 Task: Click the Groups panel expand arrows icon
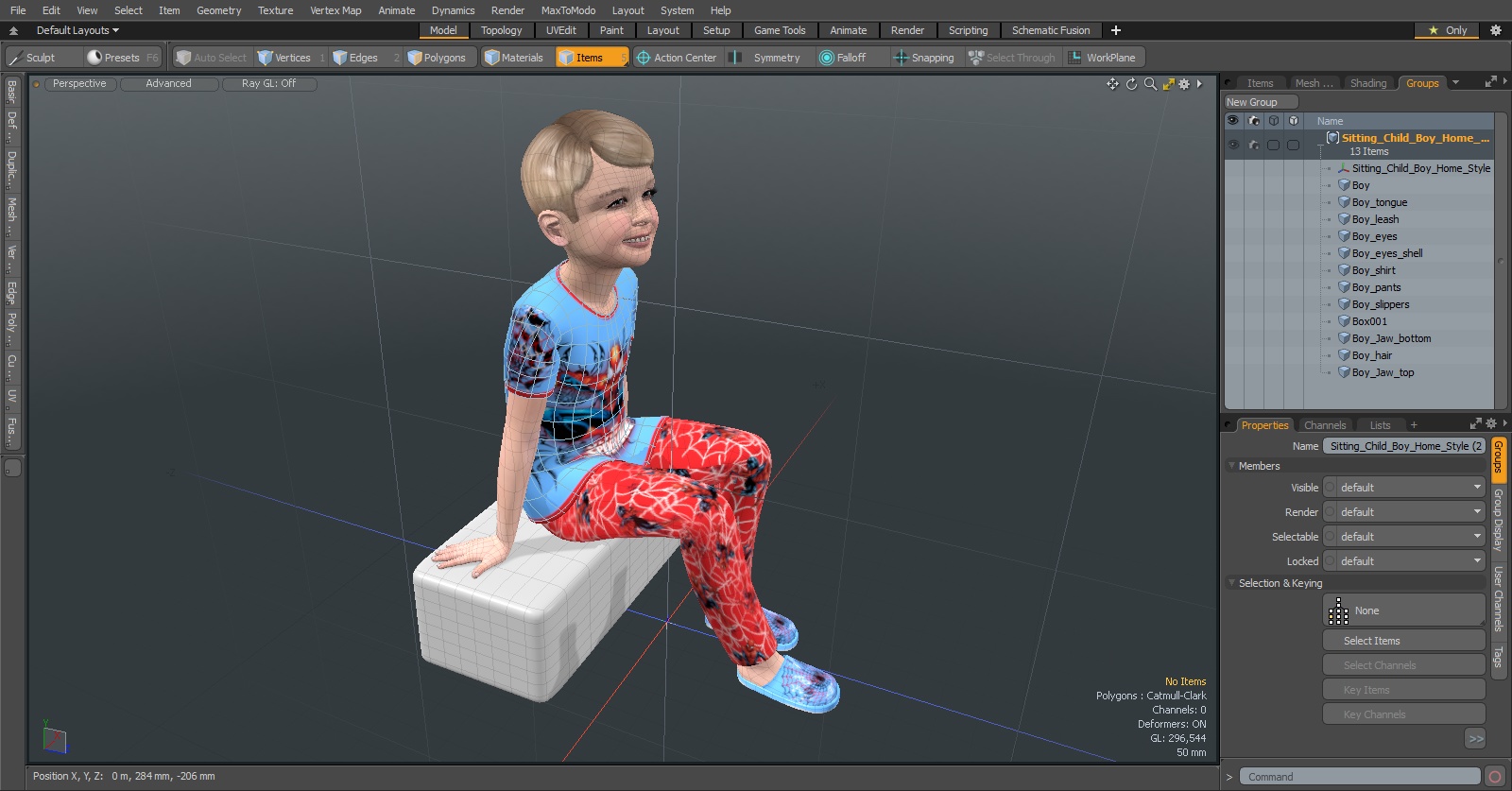[x=1491, y=82]
